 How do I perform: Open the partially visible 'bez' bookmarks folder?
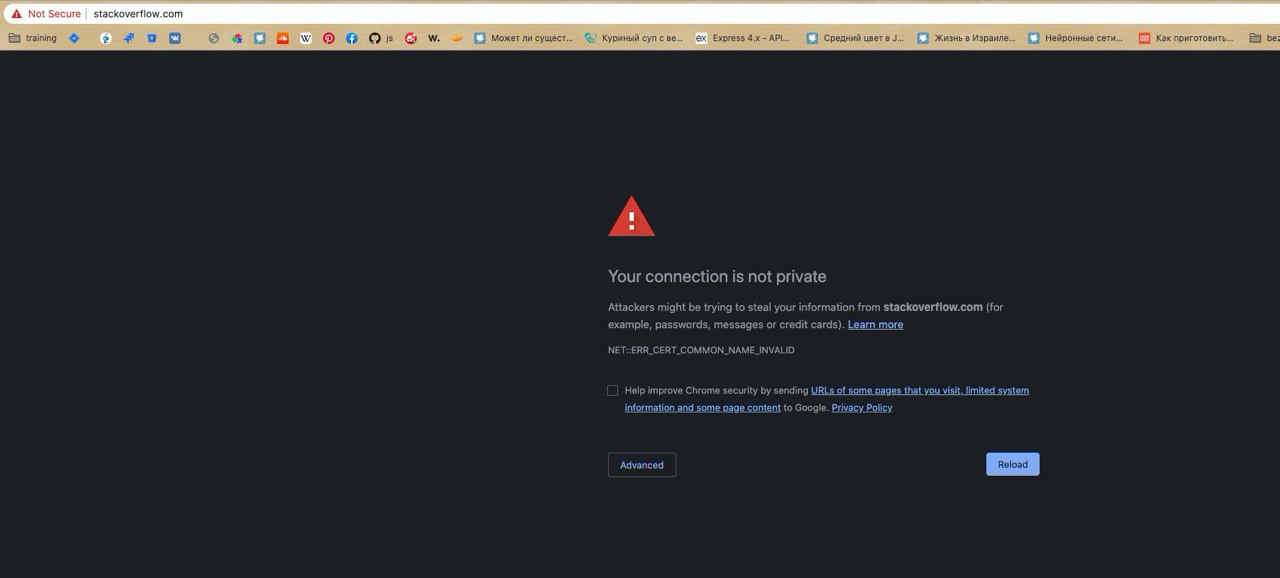pyautogui.click(x=1264, y=38)
